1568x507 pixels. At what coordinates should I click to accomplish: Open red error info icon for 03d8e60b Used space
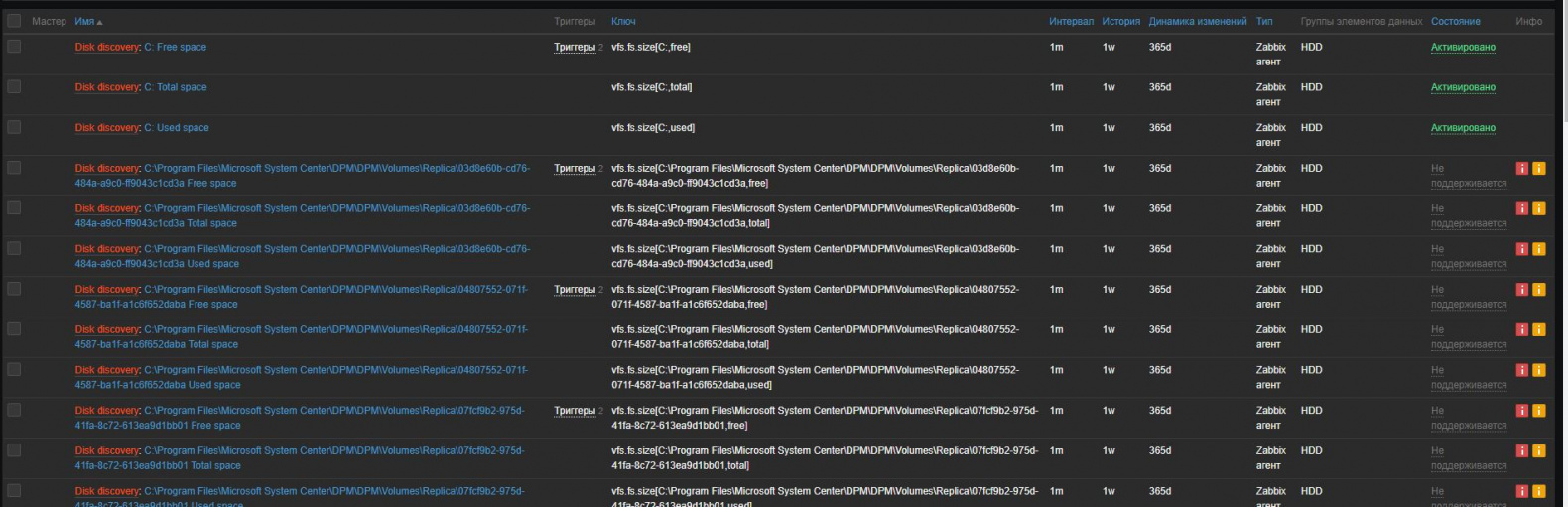pos(1522,249)
